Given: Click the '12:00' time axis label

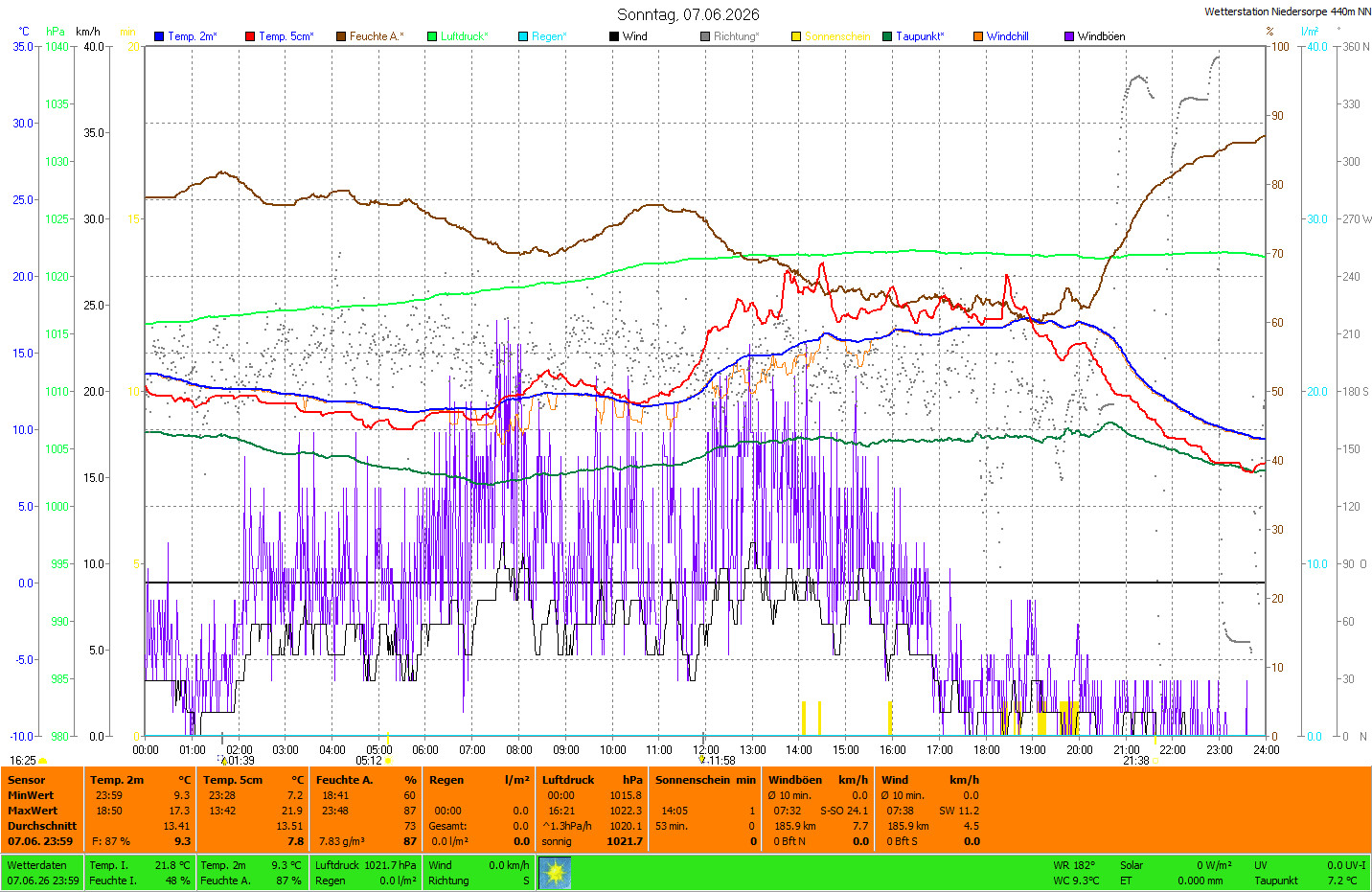Looking at the screenshot, I should (x=706, y=749).
